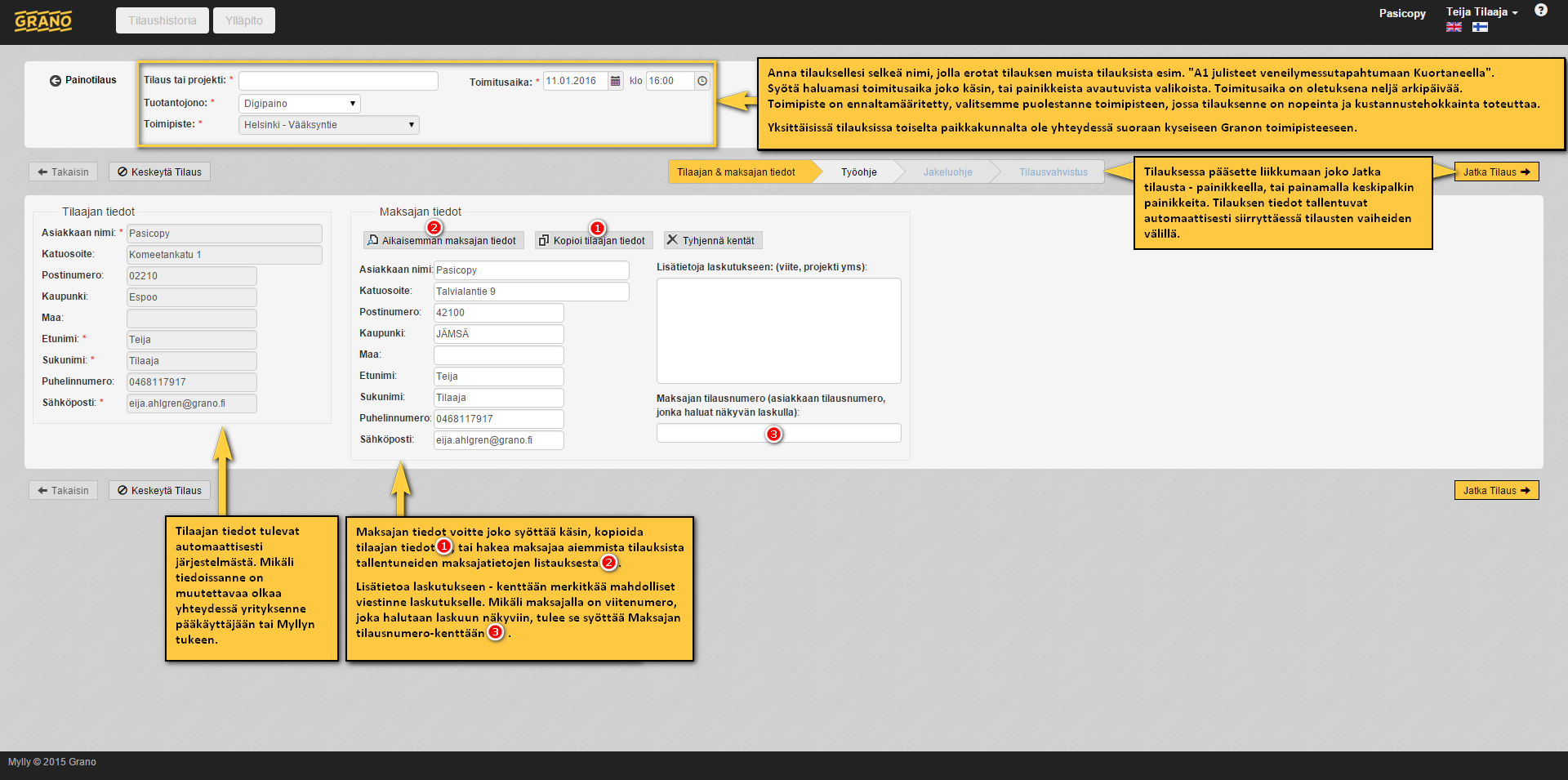
Task: Open the delivery date calendar picker
Action: pos(615,81)
